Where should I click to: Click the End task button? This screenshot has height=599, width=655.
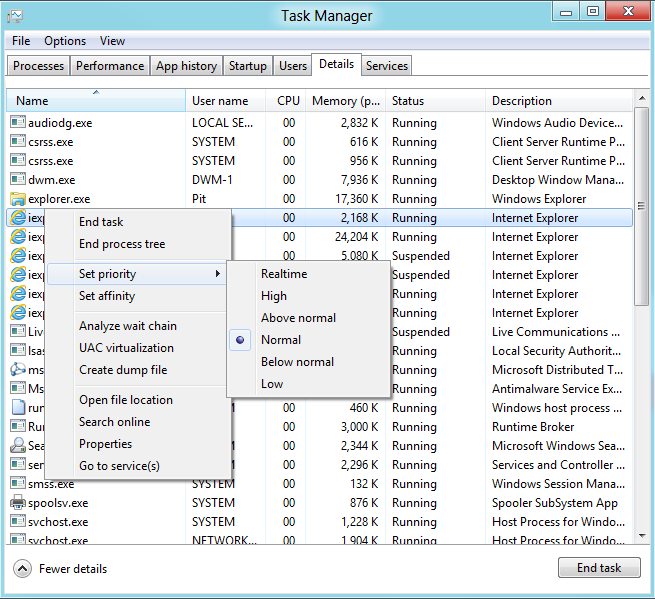(599, 568)
